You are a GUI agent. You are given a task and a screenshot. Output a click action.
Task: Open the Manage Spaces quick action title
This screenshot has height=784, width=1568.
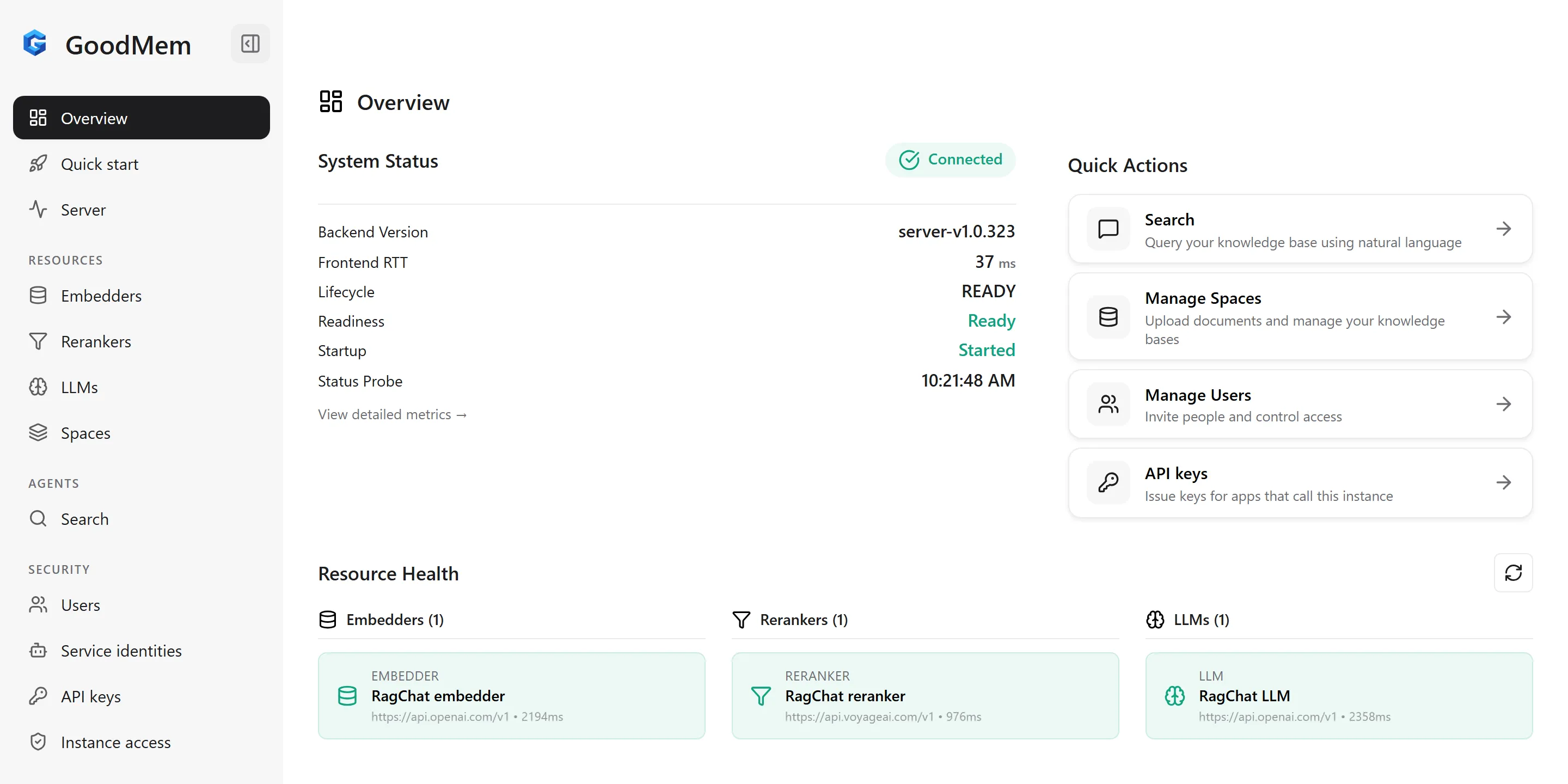1203,298
